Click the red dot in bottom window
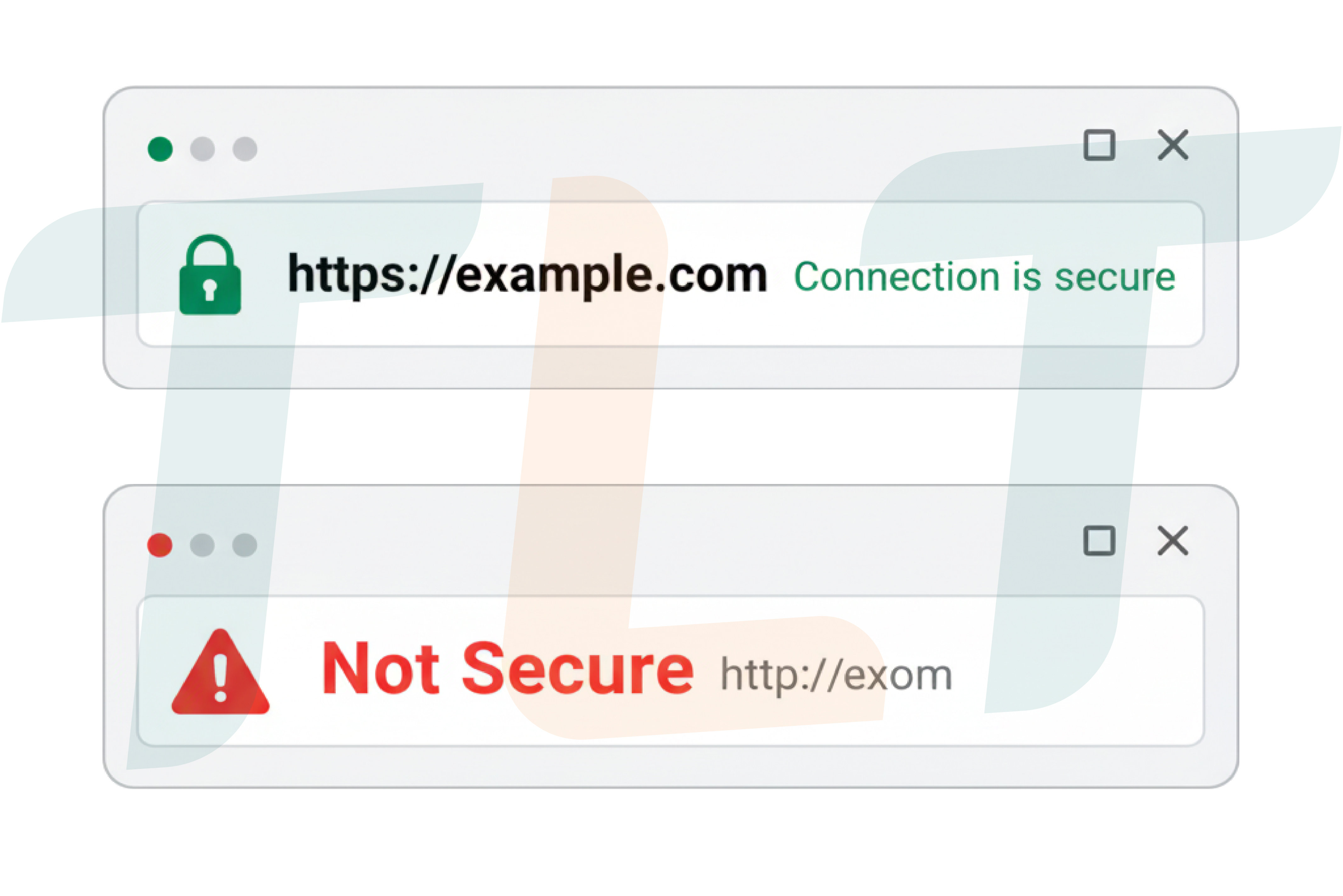 coord(160,545)
